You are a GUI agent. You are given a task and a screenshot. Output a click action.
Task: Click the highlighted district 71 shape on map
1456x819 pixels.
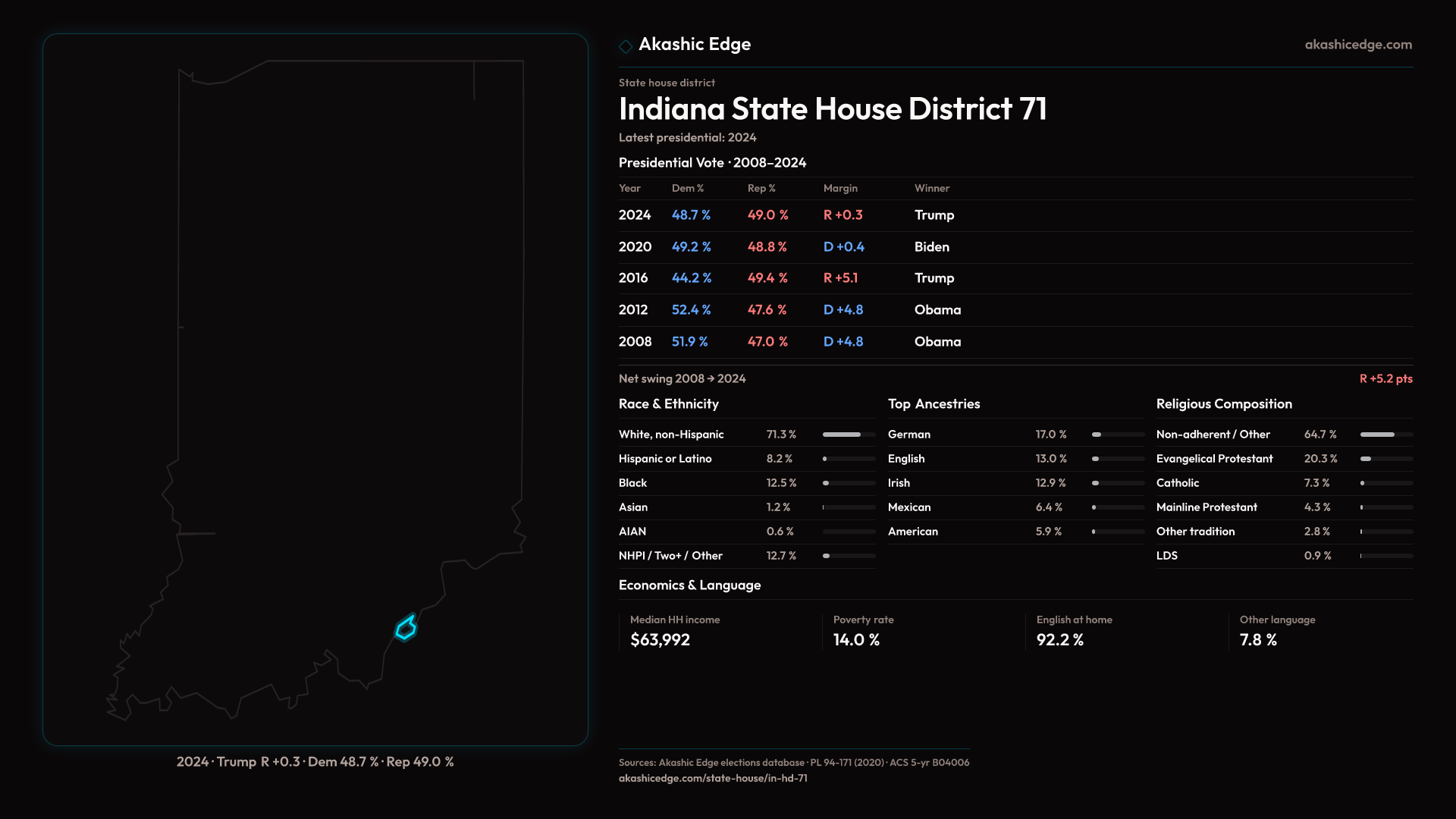[406, 629]
